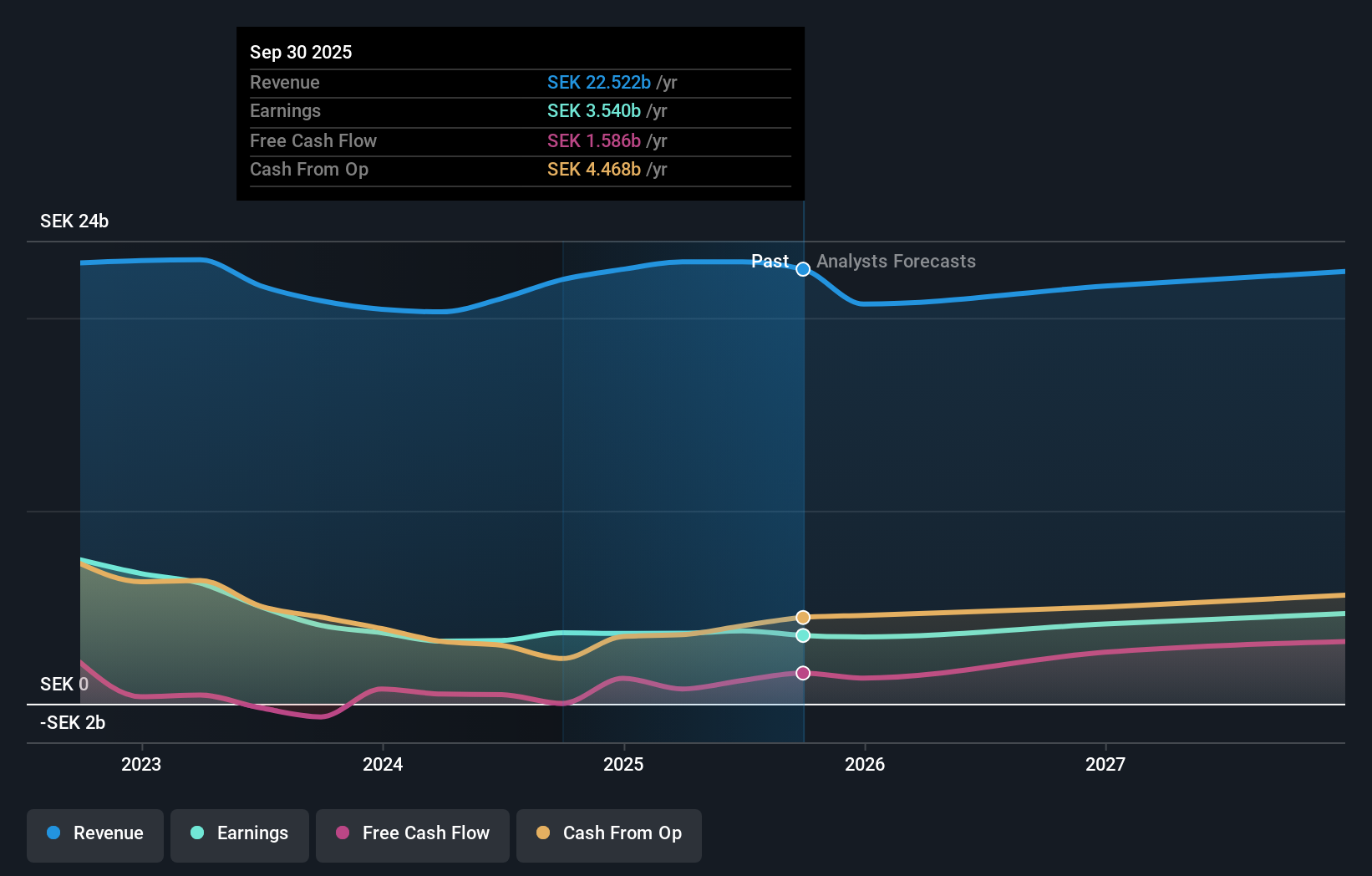Select the blue Revenue marker on the forecast divider
Viewport: 1372px width, 876px height.
click(x=803, y=269)
